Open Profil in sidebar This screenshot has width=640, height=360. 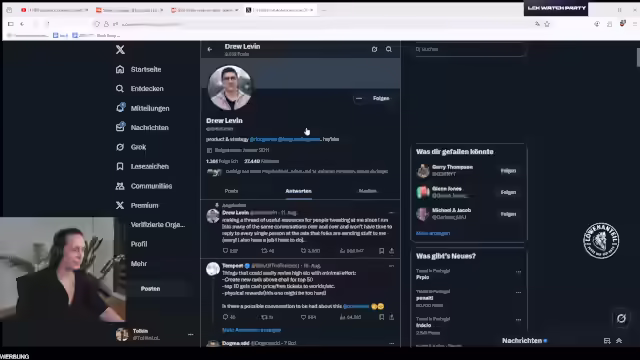tap(139, 244)
